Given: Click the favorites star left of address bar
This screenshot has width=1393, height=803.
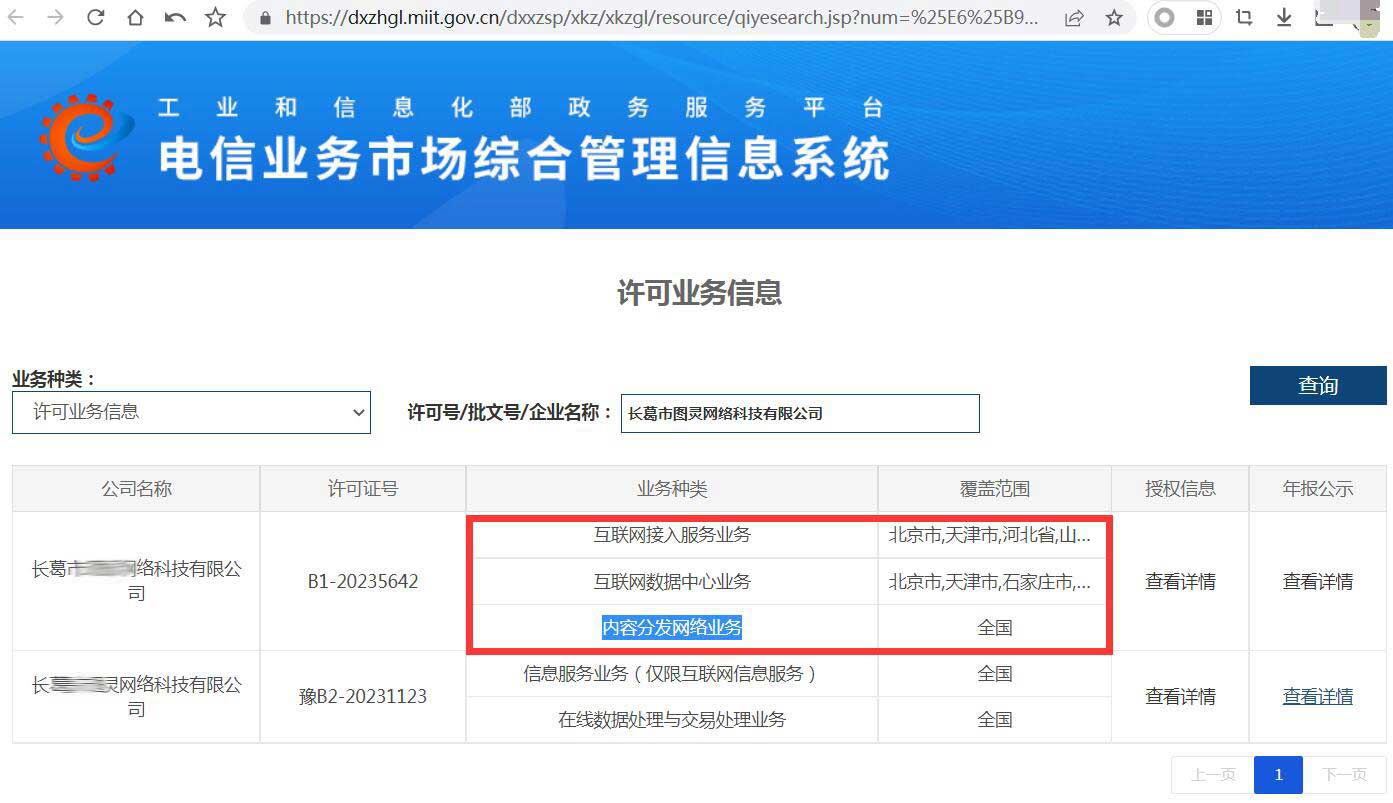Looking at the screenshot, I should [x=215, y=17].
